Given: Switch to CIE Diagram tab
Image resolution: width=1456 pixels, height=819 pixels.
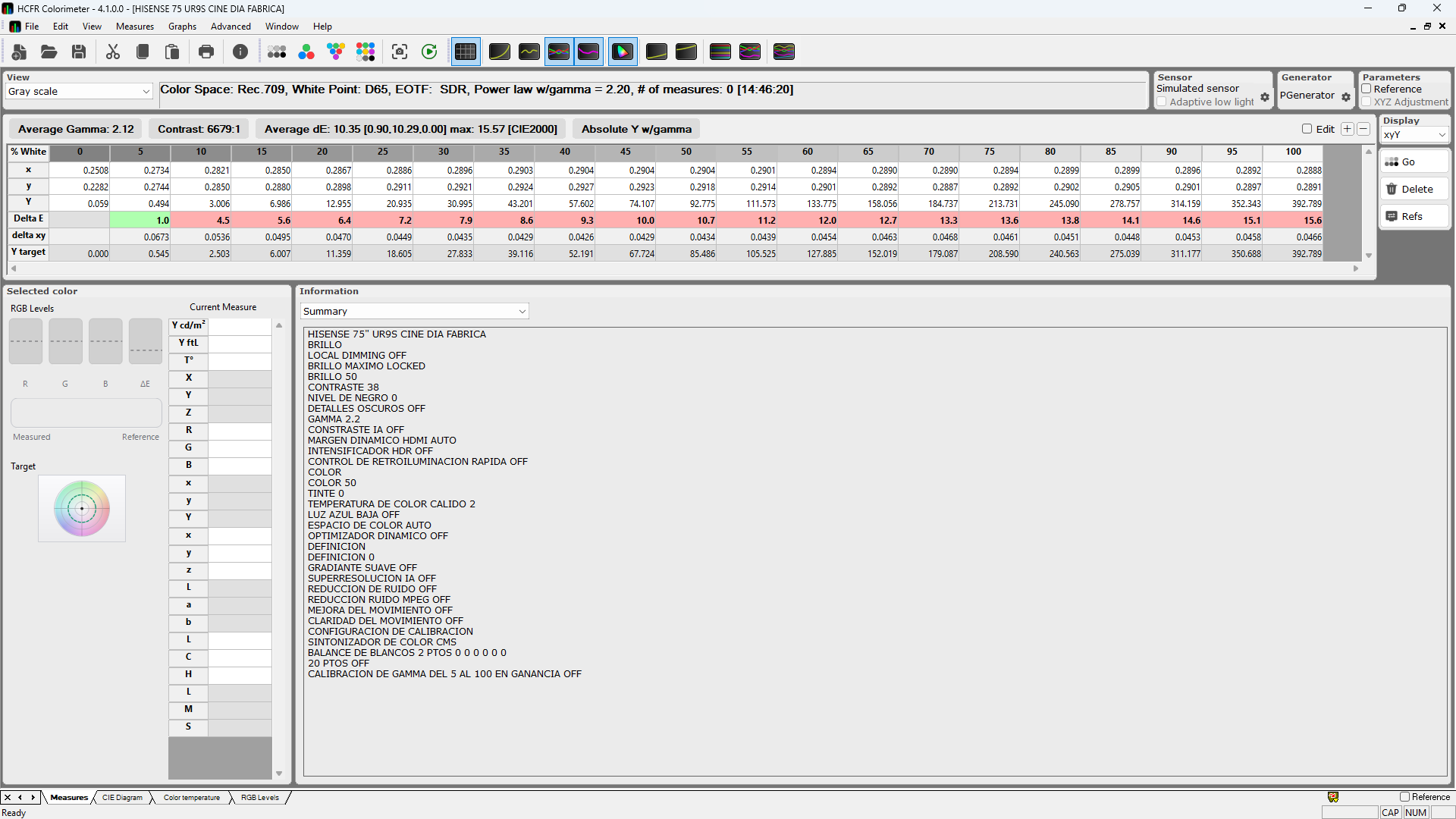Looking at the screenshot, I should coord(122,798).
